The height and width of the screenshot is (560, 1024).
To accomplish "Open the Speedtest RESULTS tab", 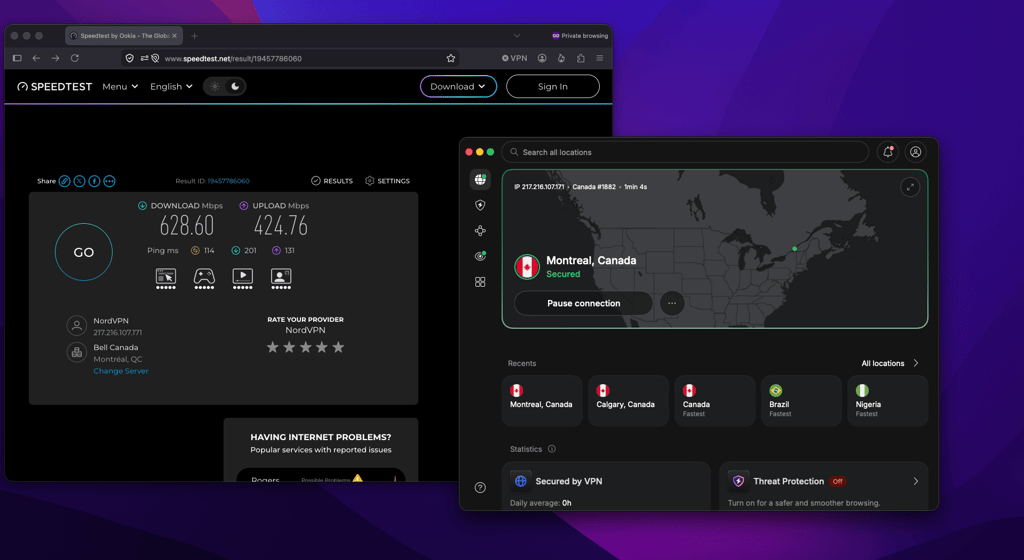I will (x=332, y=181).
